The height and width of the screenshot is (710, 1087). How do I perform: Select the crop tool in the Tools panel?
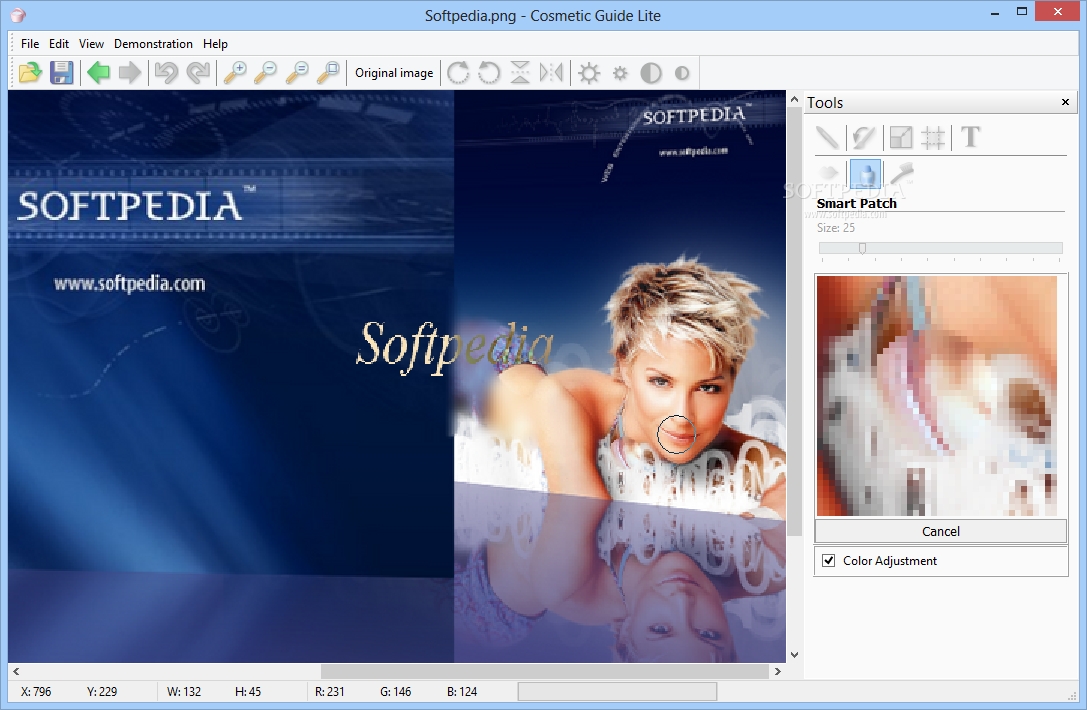pyautogui.click(x=933, y=137)
